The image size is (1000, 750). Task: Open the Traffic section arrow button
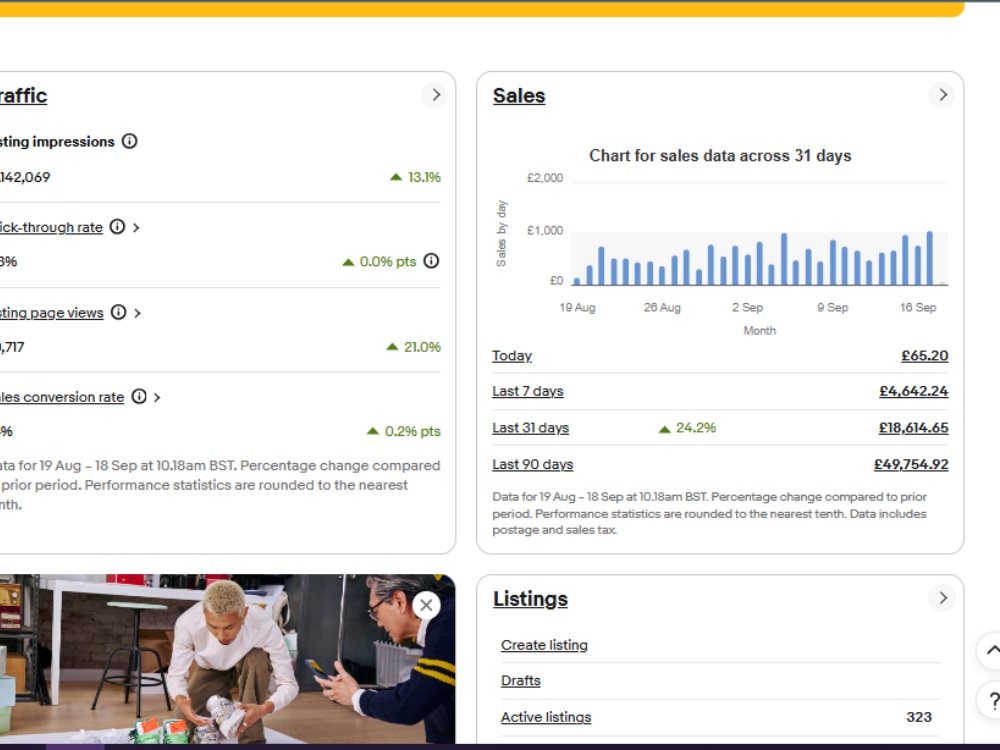pyautogui.click(x=436, y=95)
